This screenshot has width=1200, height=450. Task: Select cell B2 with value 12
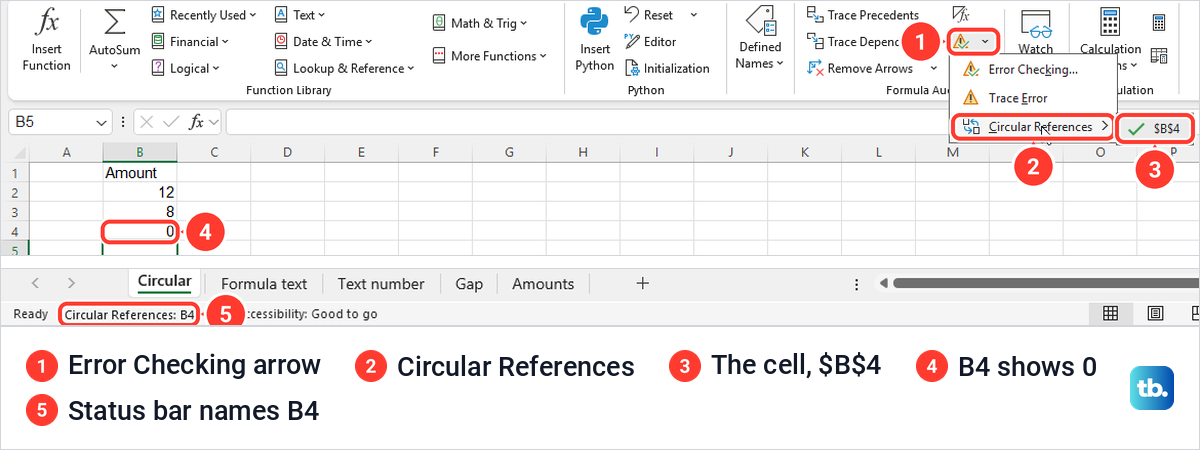click(x=140, y=191)
